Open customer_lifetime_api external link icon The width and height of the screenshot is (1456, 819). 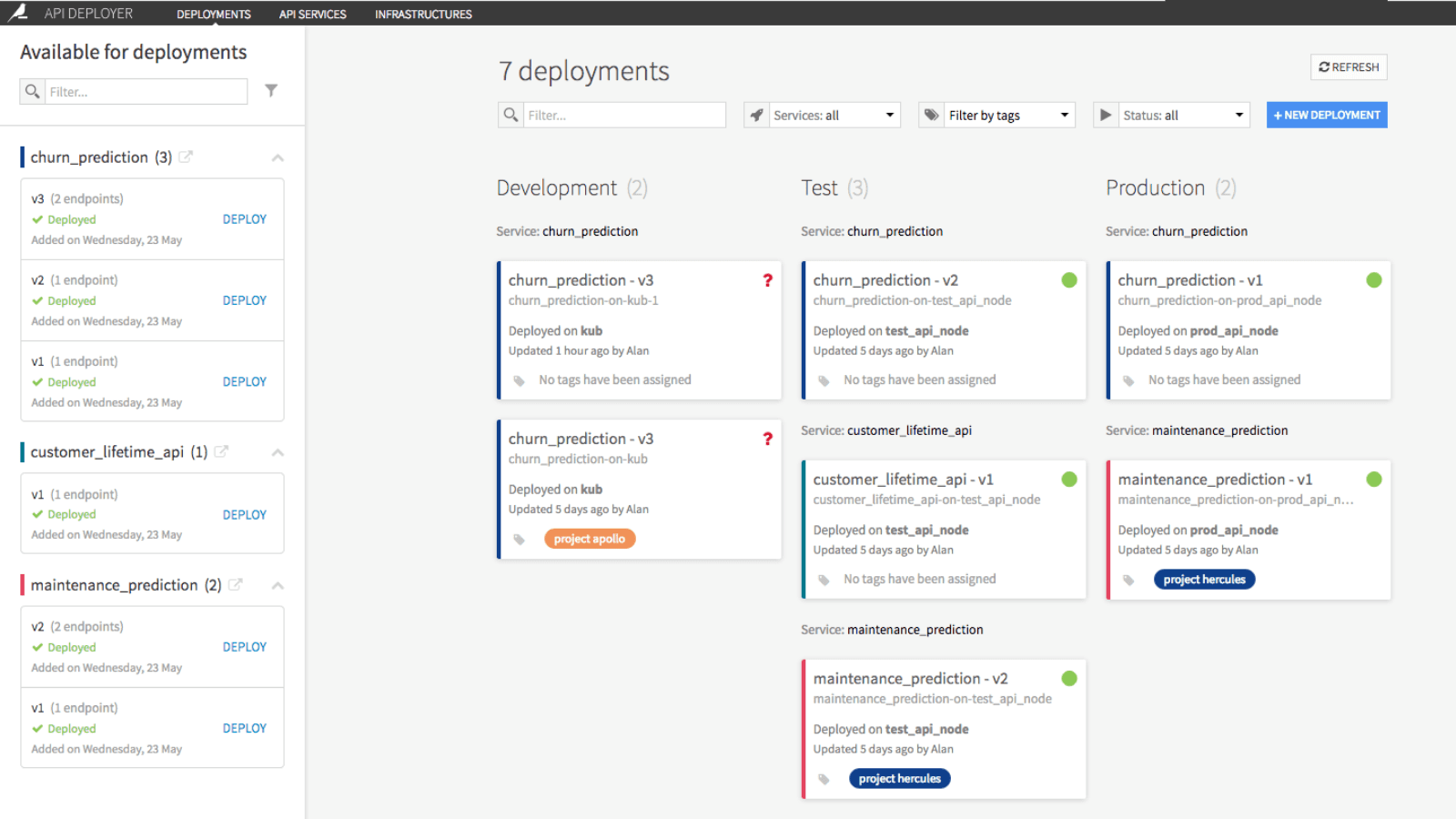(x=221, y=451)
